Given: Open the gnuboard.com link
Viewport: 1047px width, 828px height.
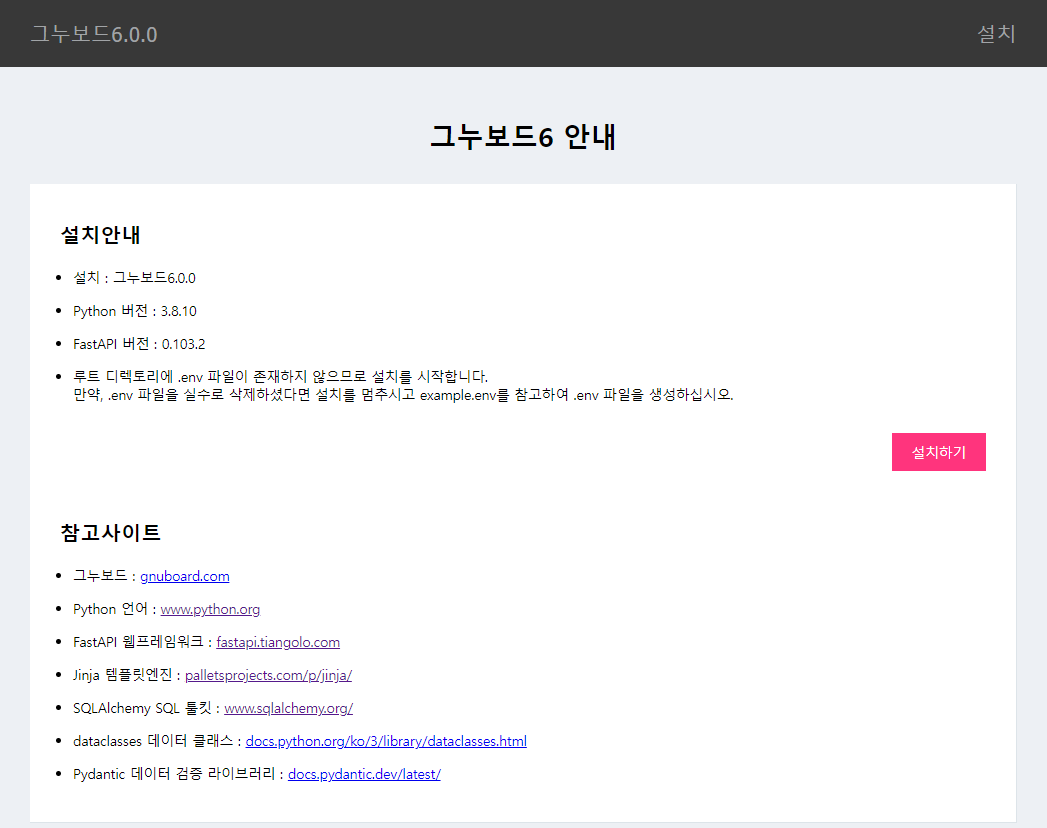Looking at the screenshot, I should [184, 576].
